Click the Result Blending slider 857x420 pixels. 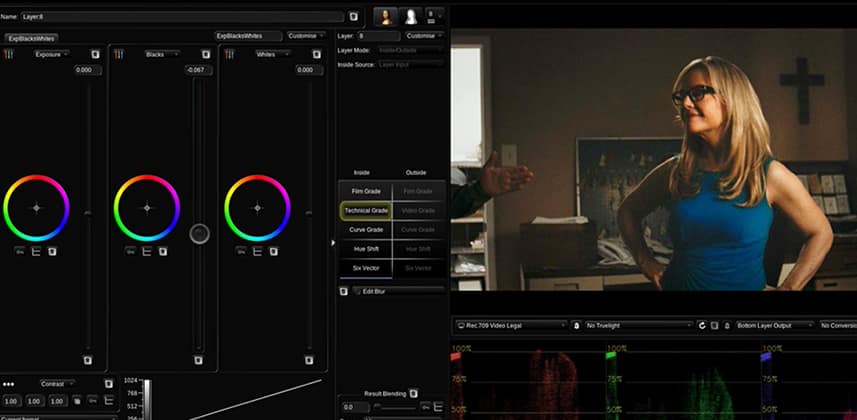click(x=394, y=407)
